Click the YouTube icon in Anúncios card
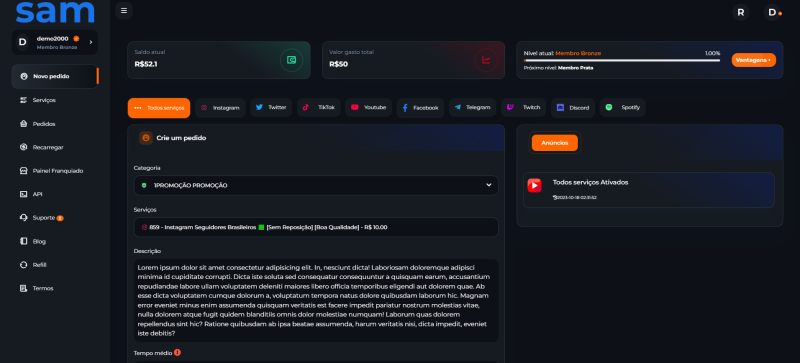800x363 pixels. [x=534, y=185]
